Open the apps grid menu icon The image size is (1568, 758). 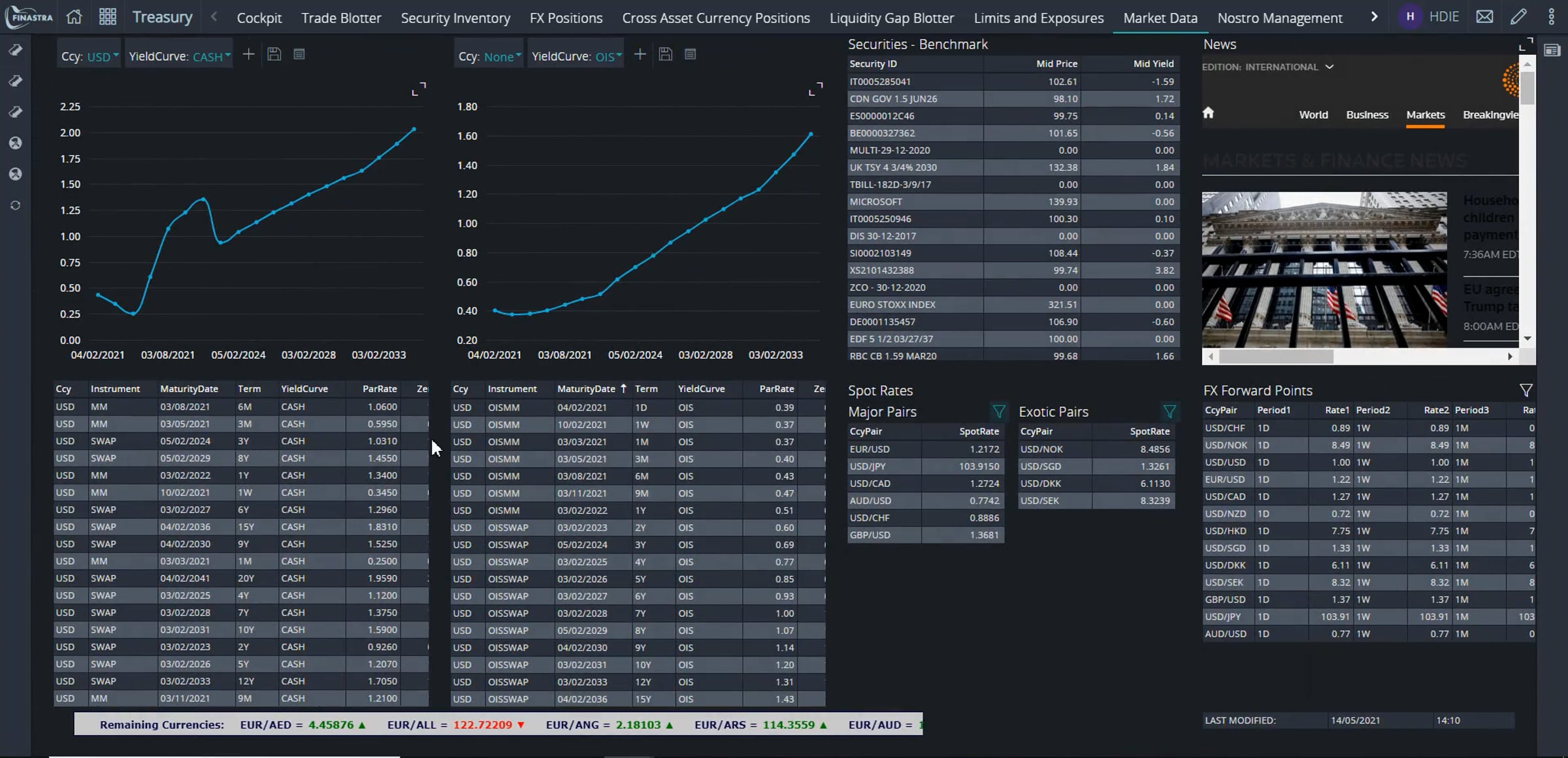(108, 17)
